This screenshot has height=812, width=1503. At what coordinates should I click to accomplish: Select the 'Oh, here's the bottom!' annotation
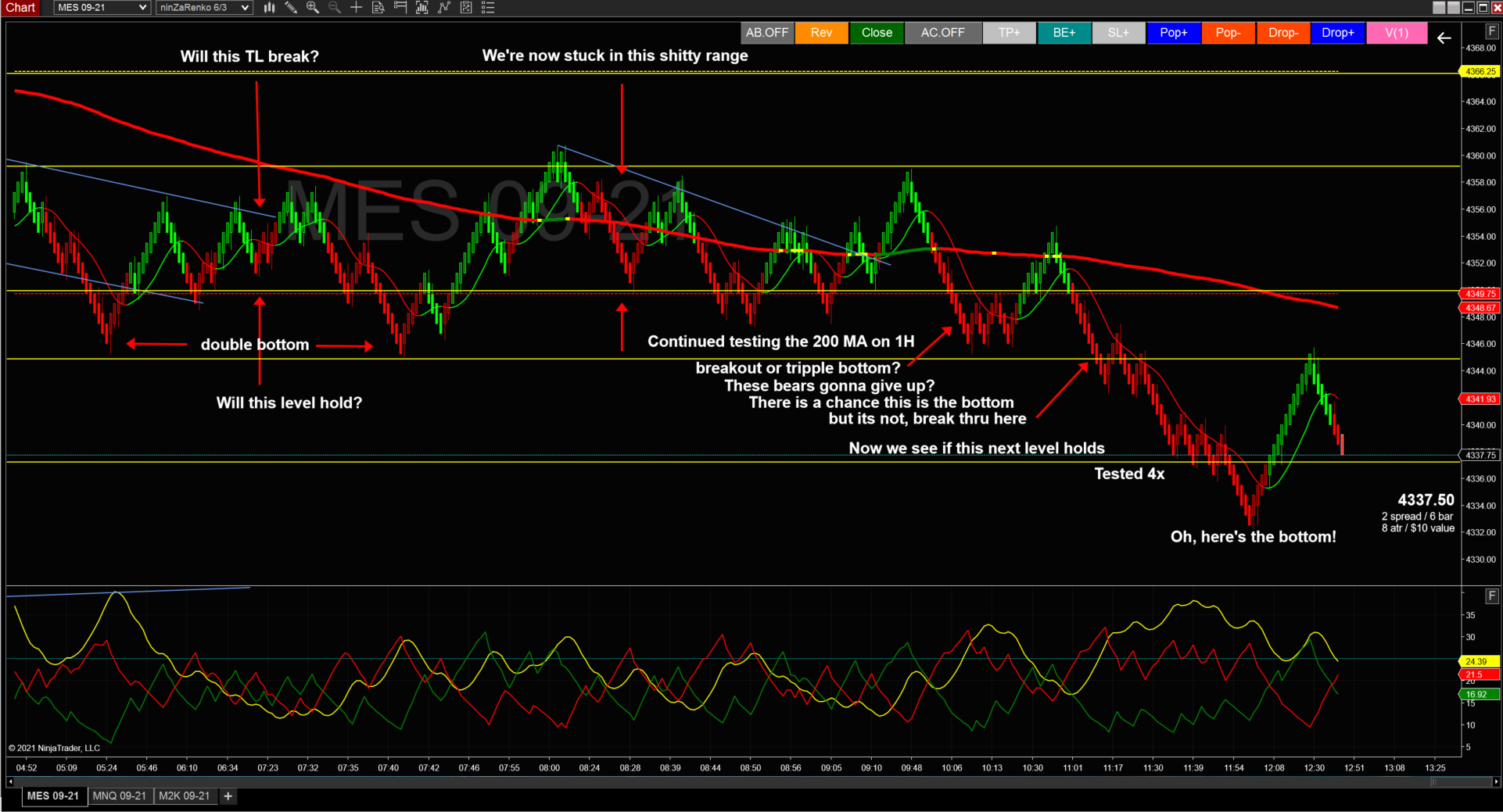pos(1254,537)
